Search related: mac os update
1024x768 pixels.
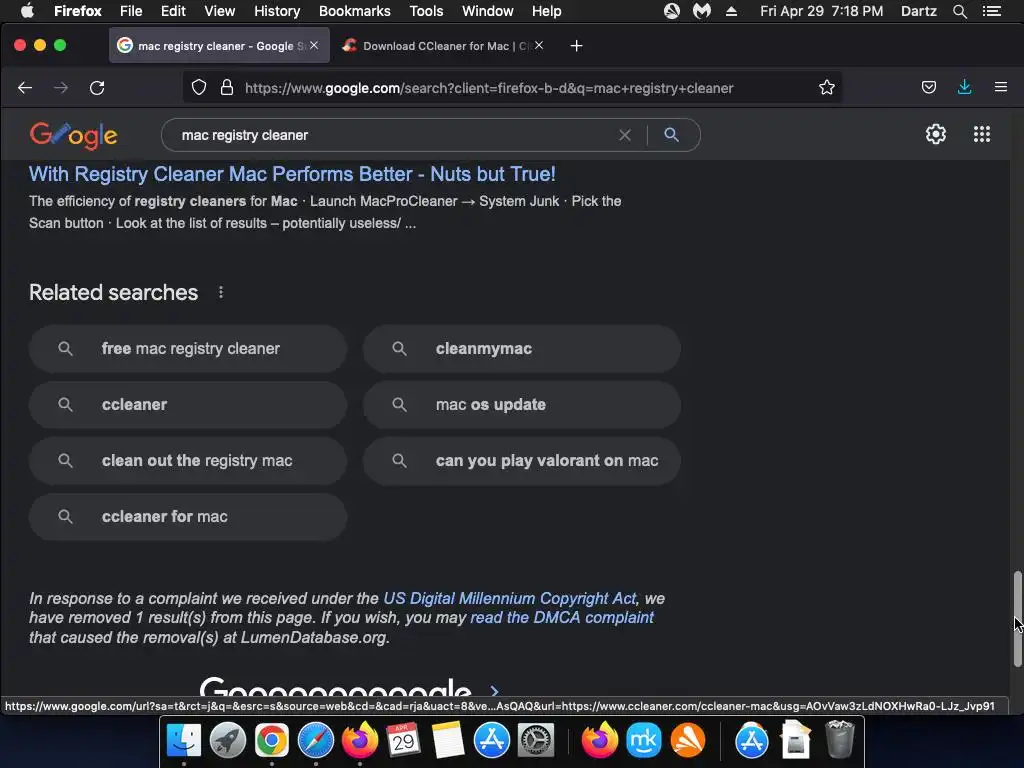[x=522, y=405]
